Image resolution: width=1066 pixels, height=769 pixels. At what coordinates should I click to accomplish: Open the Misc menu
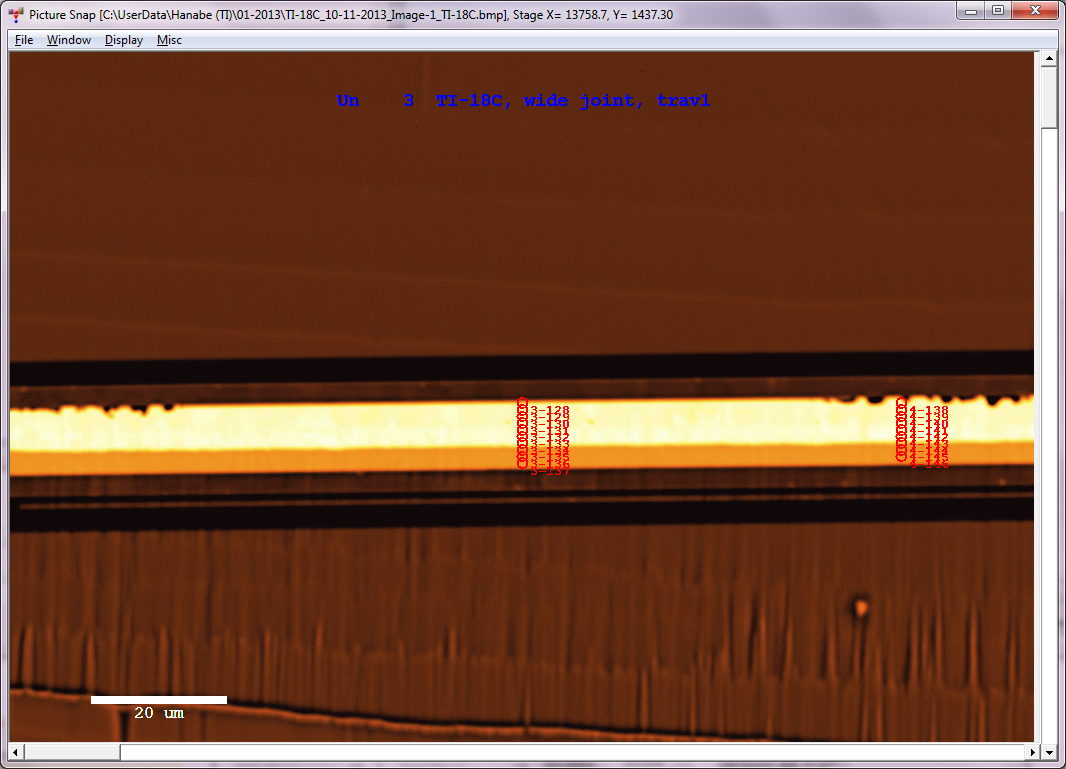[169, 40]
